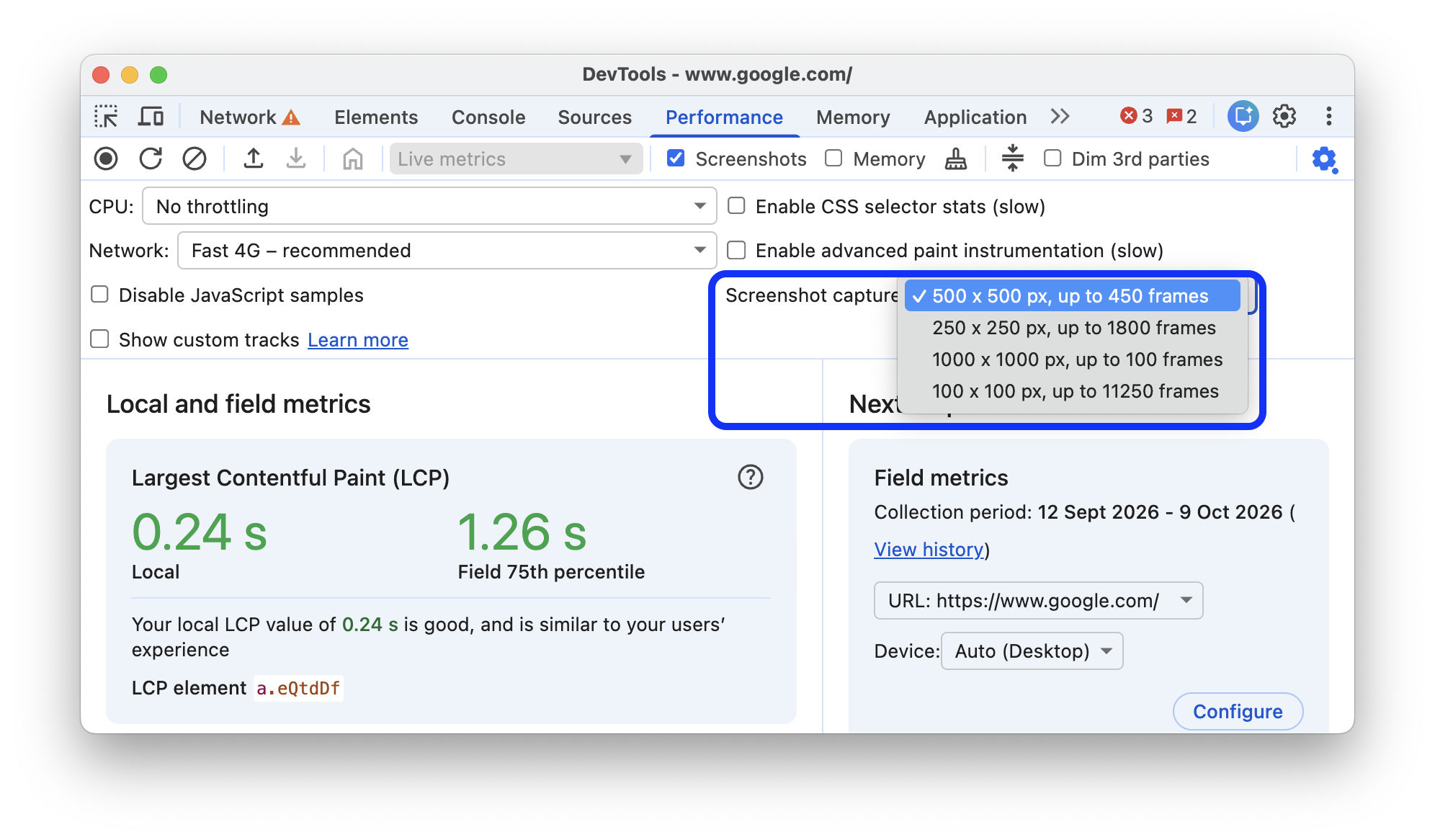Open the LCP help question mark icon

[x=751, y=477]
